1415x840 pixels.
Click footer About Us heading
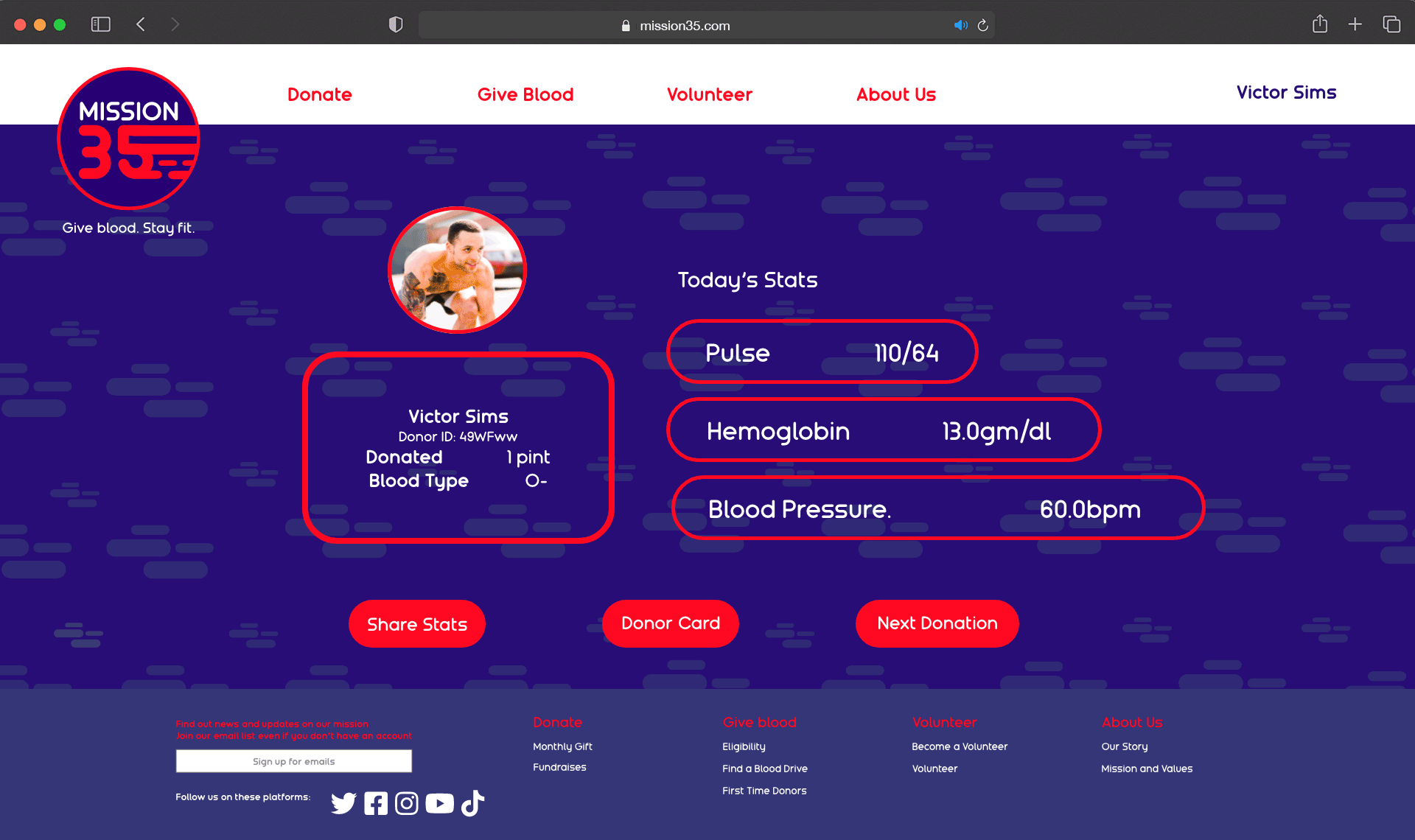pyautogui.click(x=1132, y=722)
